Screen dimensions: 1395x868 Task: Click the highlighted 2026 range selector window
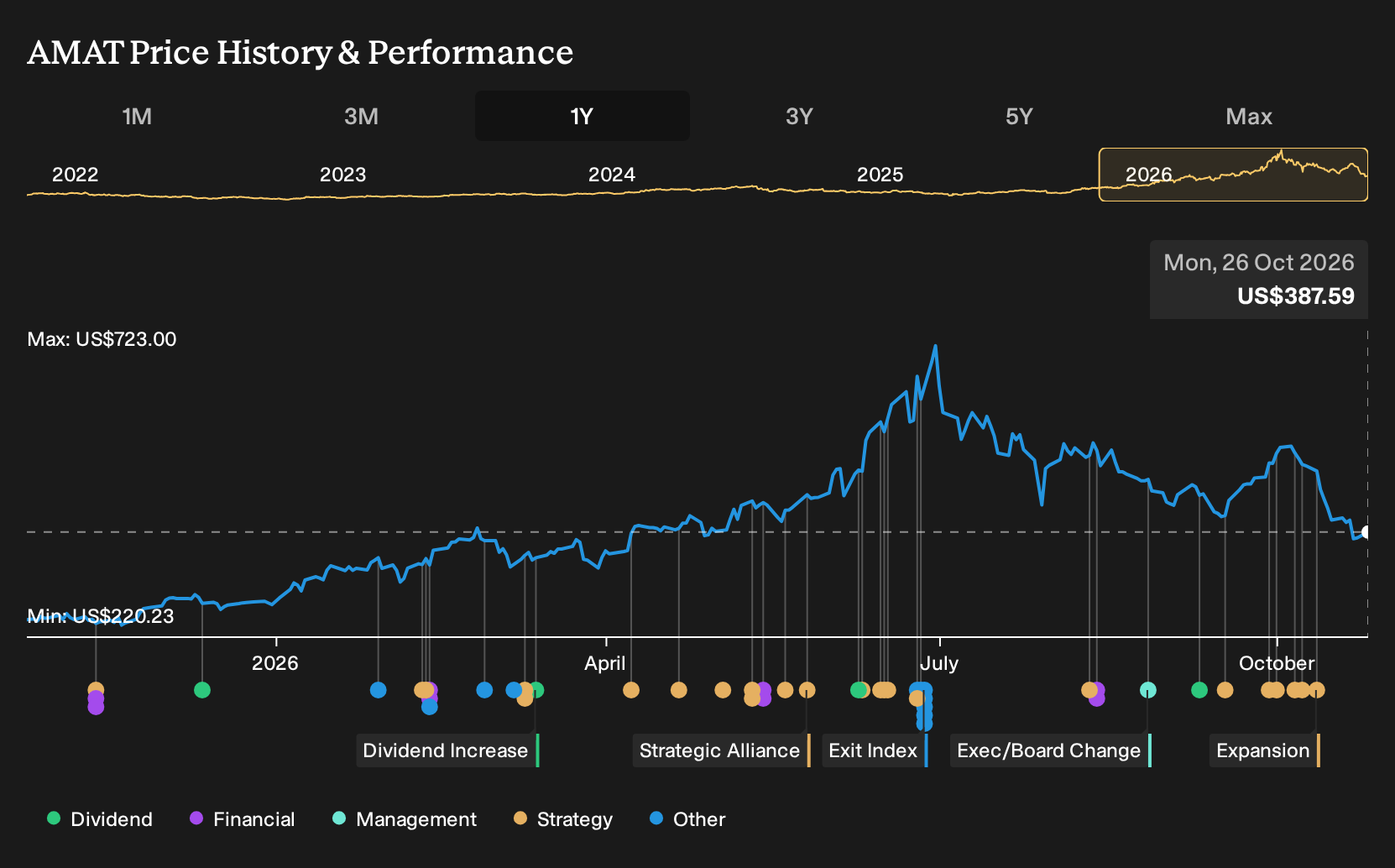click(x=1233, y=175)
